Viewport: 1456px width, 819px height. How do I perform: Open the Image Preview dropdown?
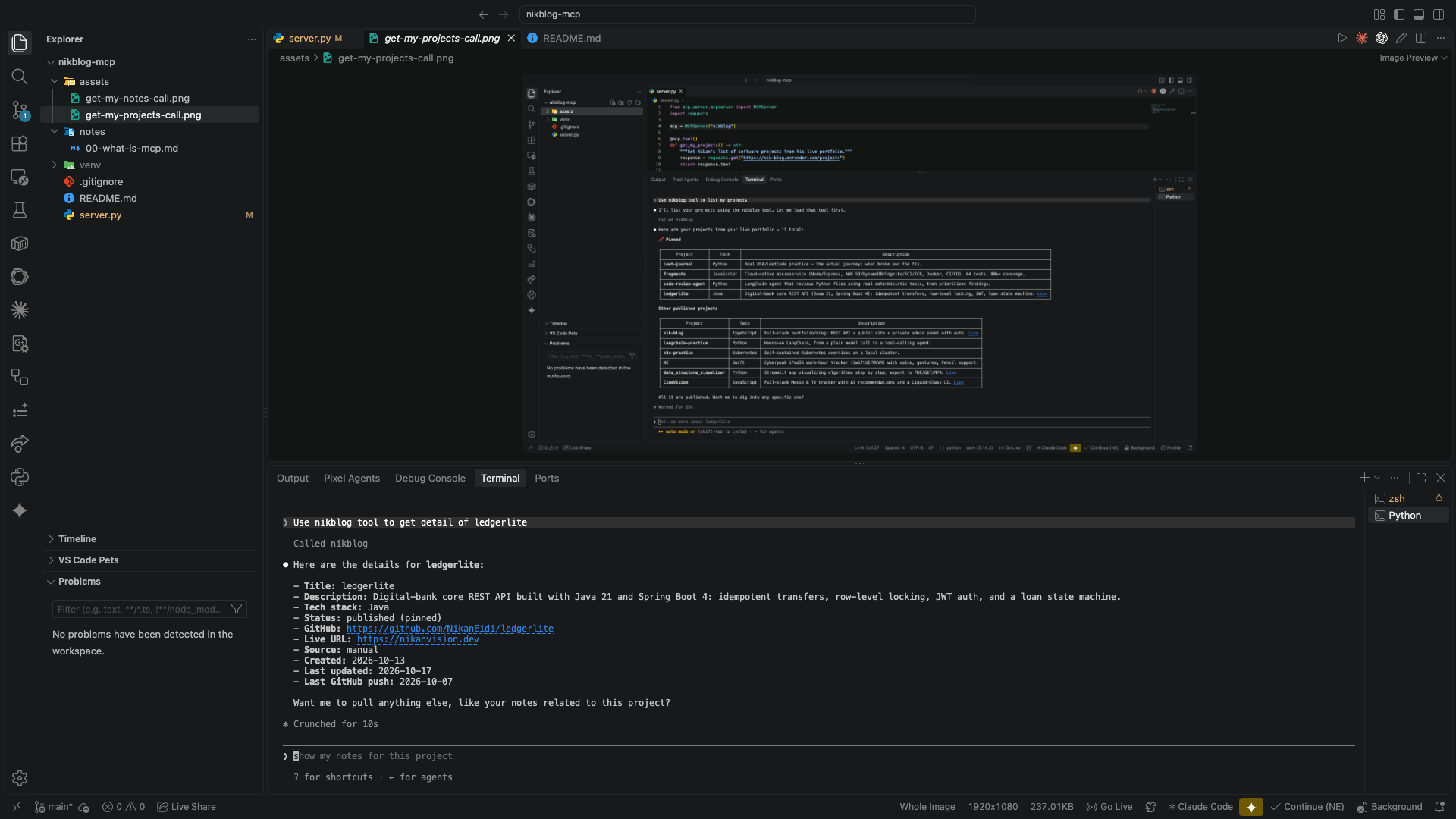[x=1414, y=58]
